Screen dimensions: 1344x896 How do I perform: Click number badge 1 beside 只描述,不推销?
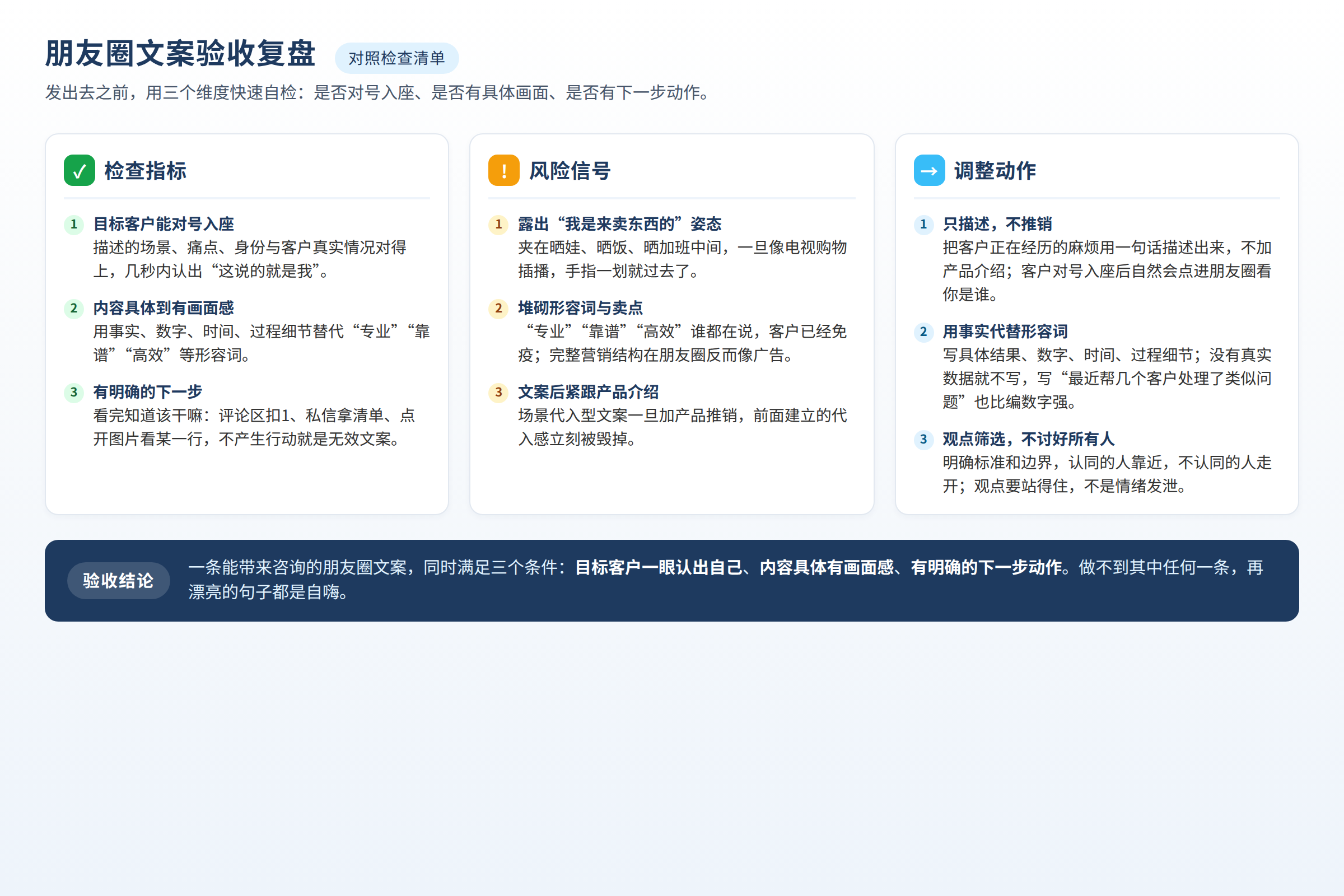tap(923, 225)
